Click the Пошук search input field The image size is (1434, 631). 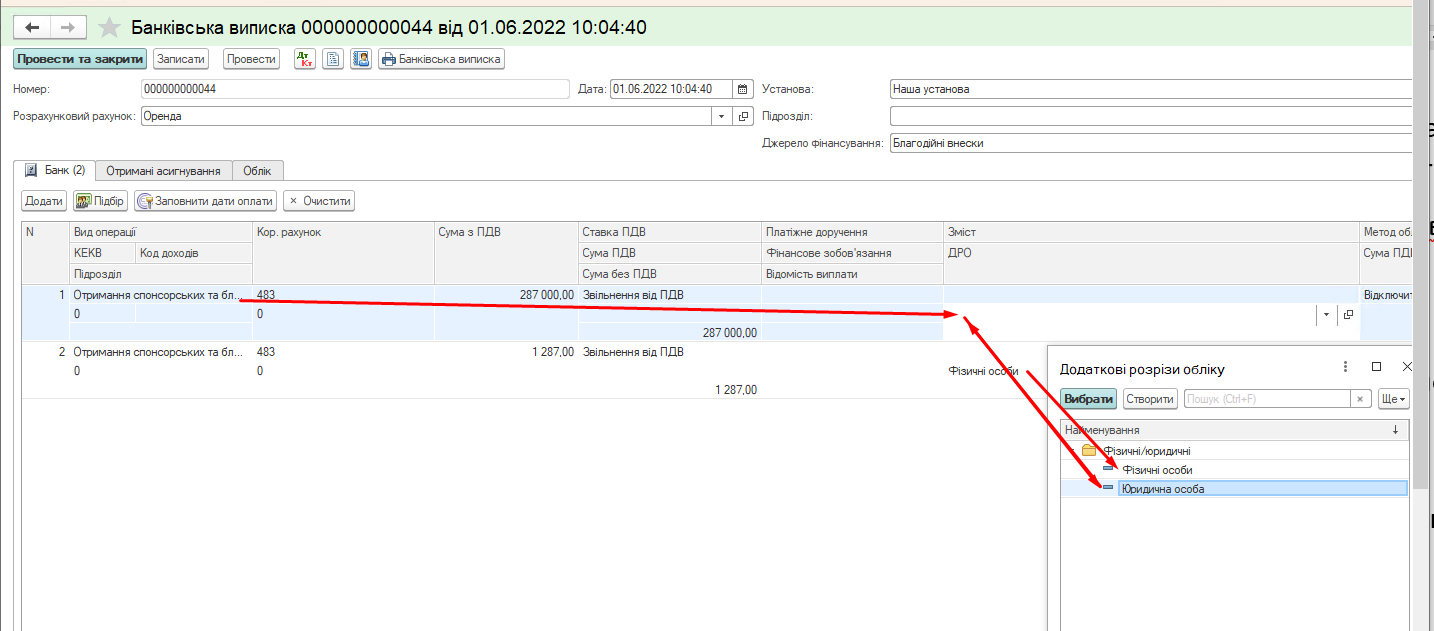coord(1266,399)
